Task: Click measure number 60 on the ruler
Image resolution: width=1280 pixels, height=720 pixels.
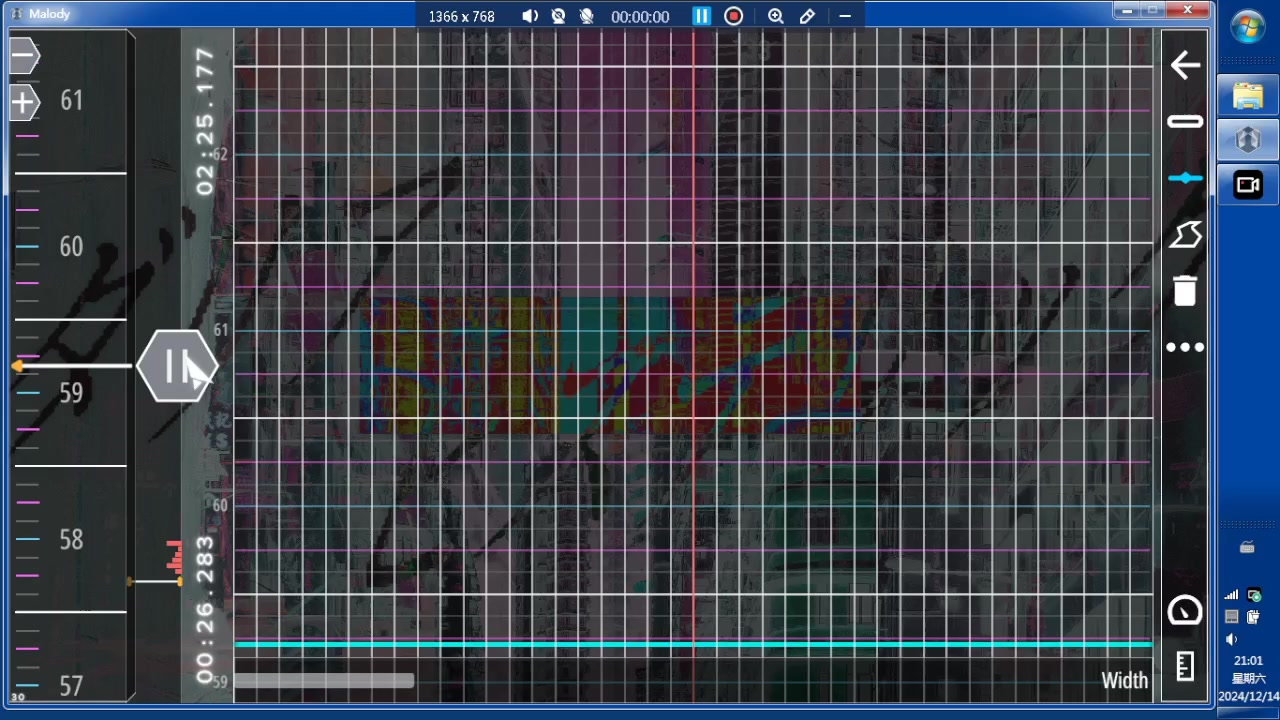Action: point(71,247)
